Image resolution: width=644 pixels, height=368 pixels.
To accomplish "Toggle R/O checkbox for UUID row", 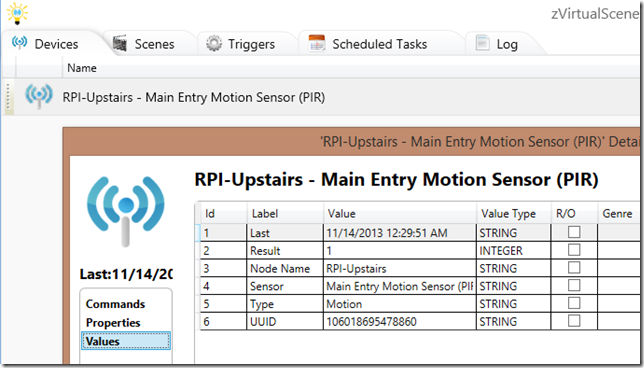I will click(574, 320).
